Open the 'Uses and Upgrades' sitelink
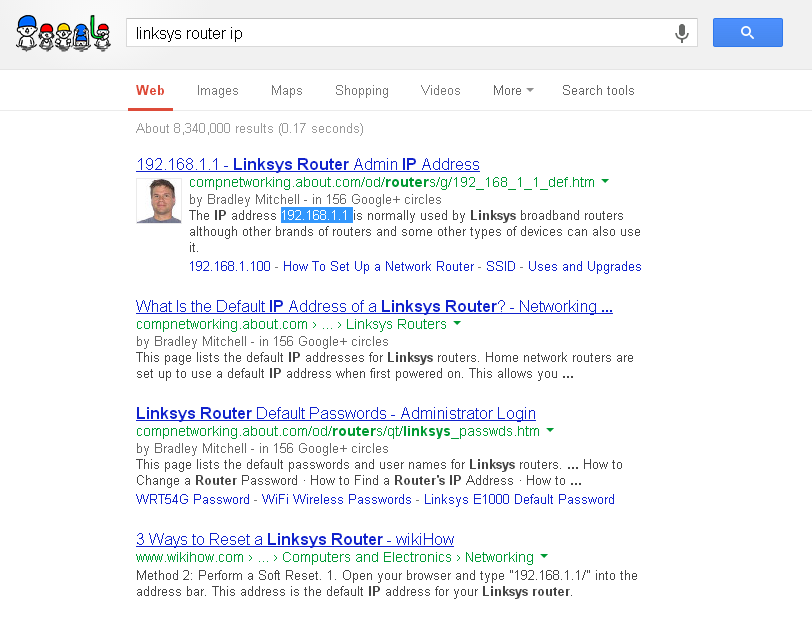812x620 pixels. 585,266
